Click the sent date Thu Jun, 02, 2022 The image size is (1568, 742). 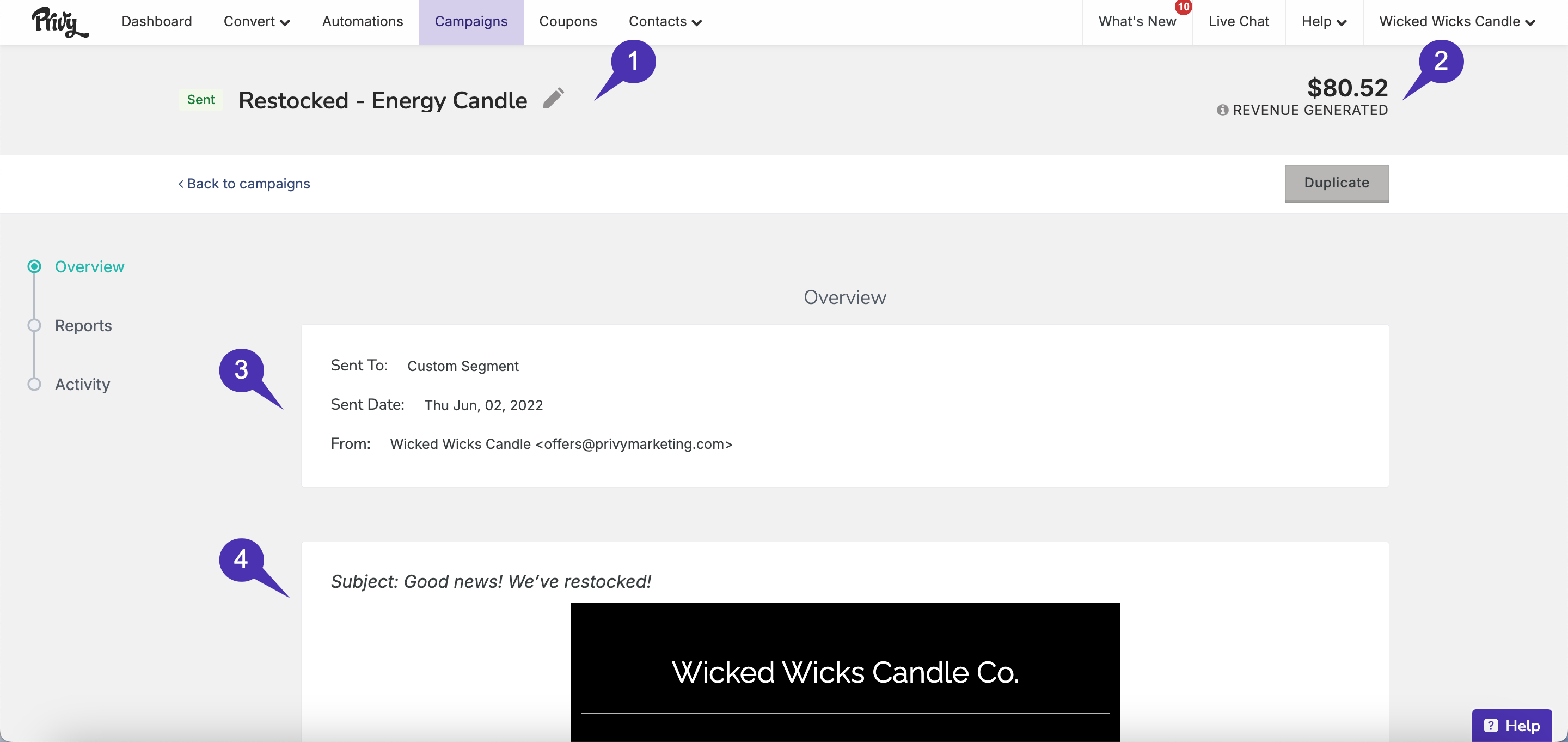pyautogui.click(x=483, y=406)
